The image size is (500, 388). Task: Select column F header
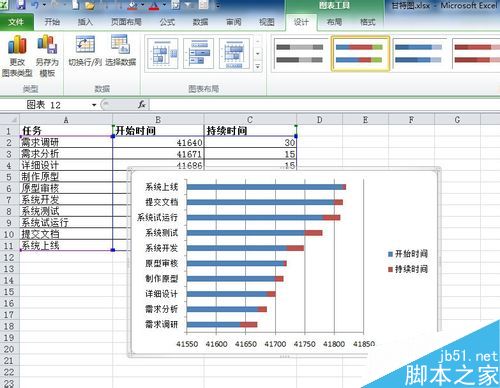tap(411, 120)
